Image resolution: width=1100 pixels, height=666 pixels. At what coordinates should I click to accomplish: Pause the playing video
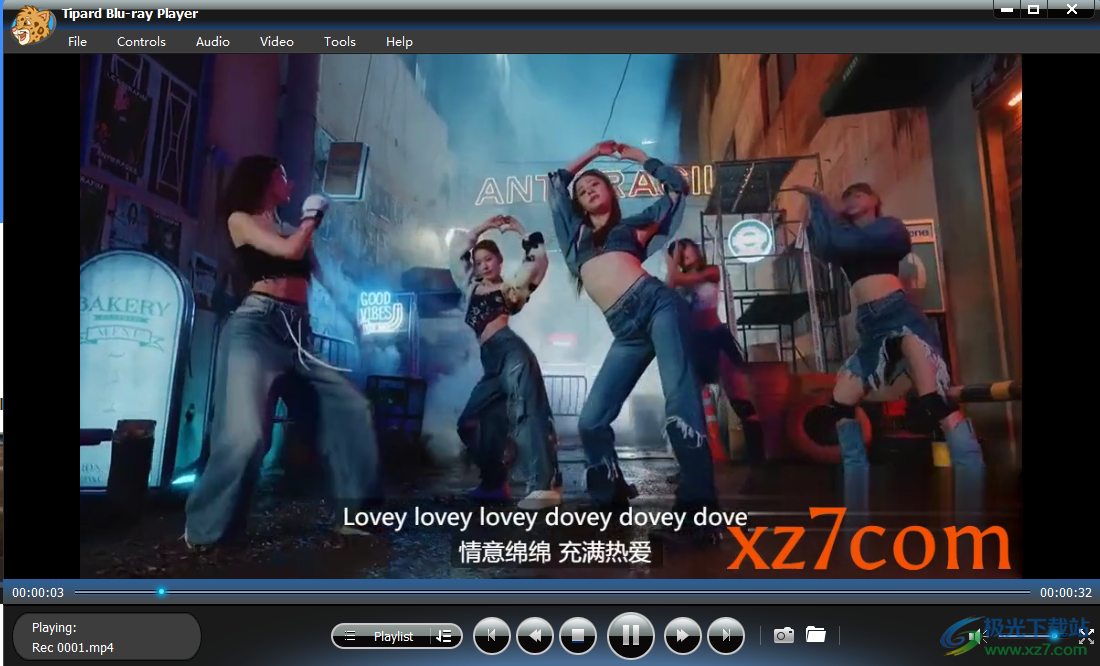tap(631, 636)
